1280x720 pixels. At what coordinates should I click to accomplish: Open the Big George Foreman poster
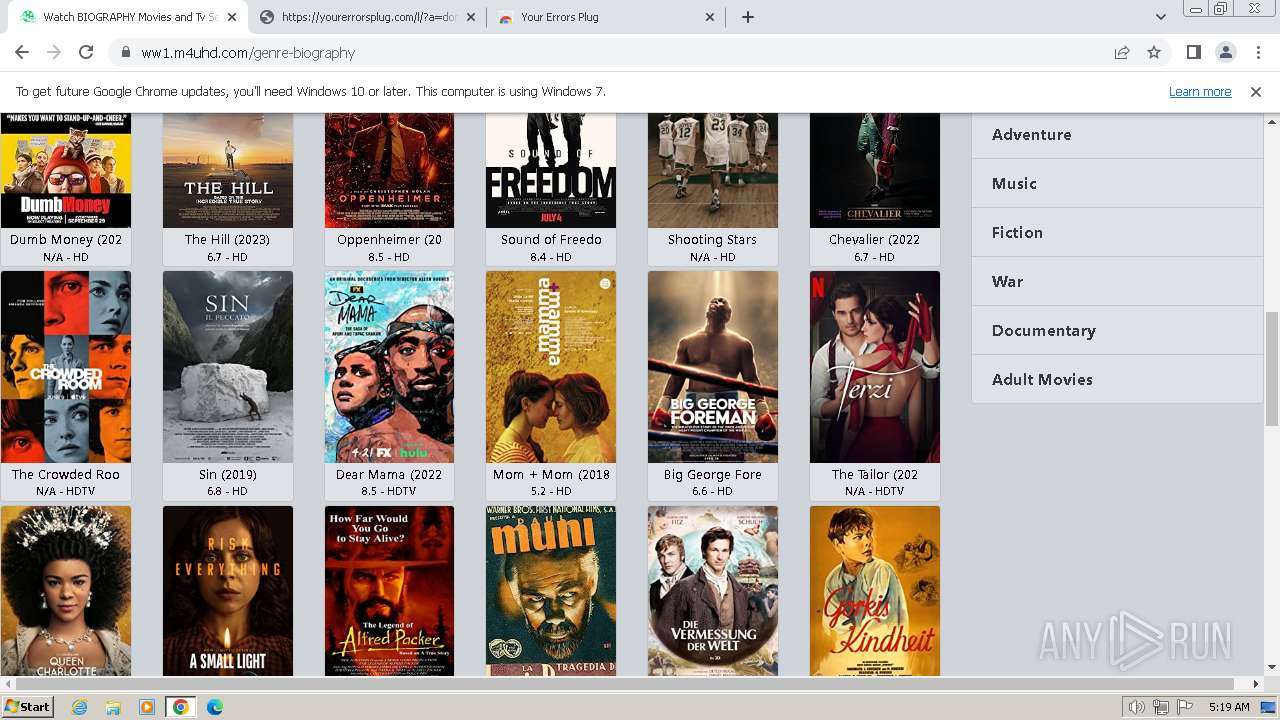(x=713, y=367)
